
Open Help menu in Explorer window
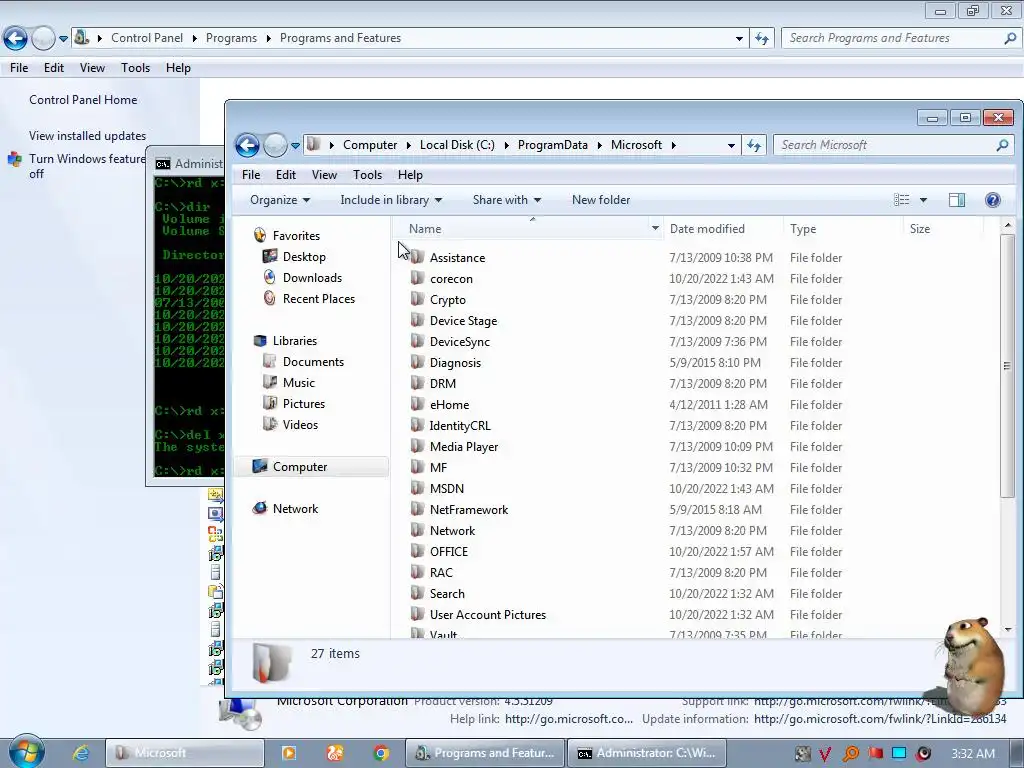pyautogui.click(x=410, y=175)
